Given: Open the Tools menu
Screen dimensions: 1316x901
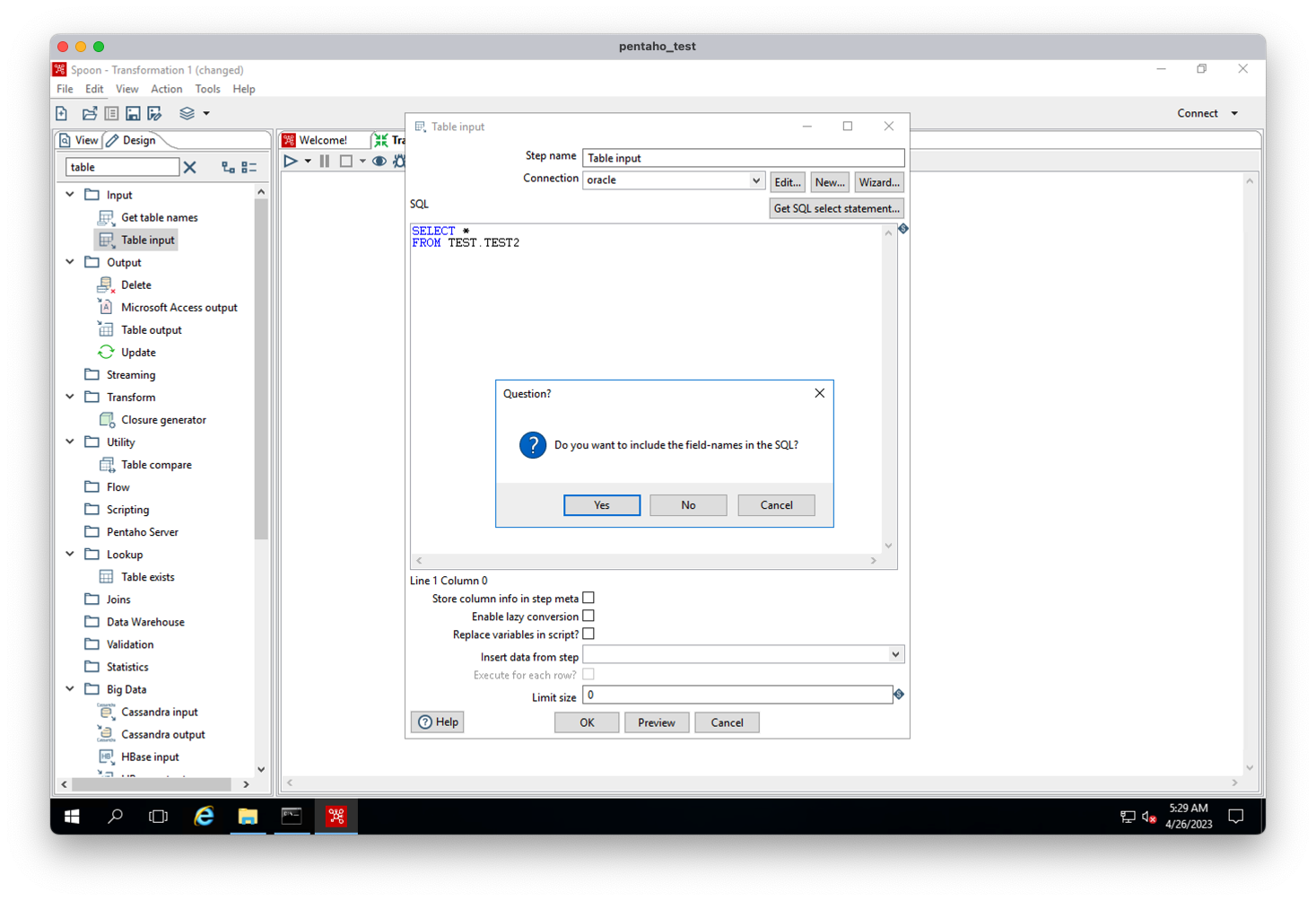Looking at the screenshot, I should (207, 89).
